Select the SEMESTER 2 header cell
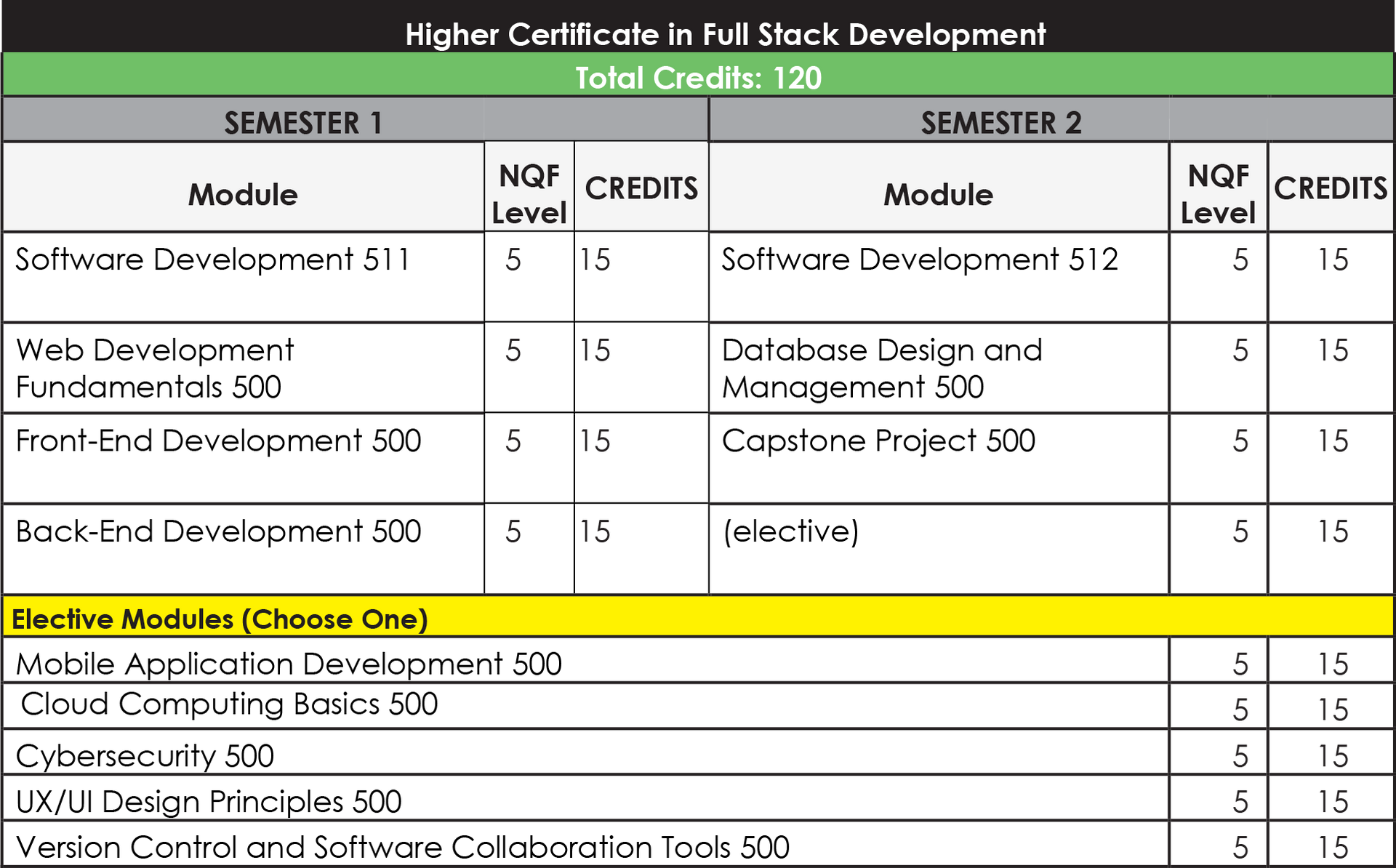Screen dimensions: 1396x868 pos(1001,122)
